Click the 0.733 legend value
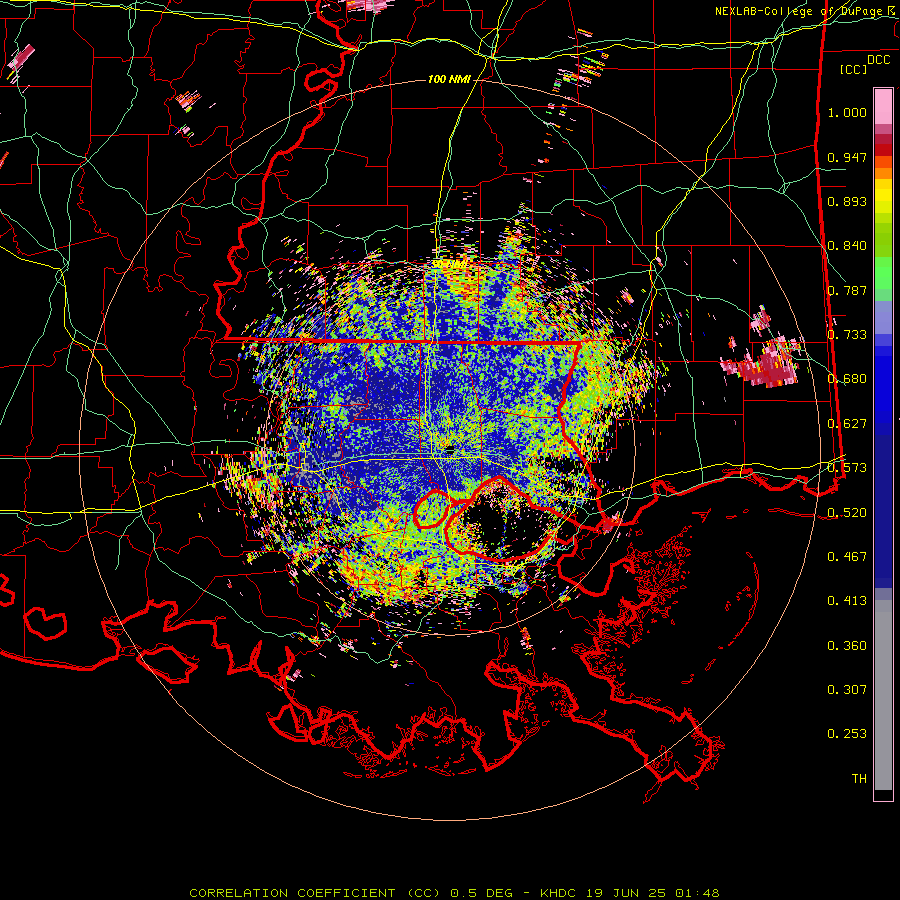 847,335
